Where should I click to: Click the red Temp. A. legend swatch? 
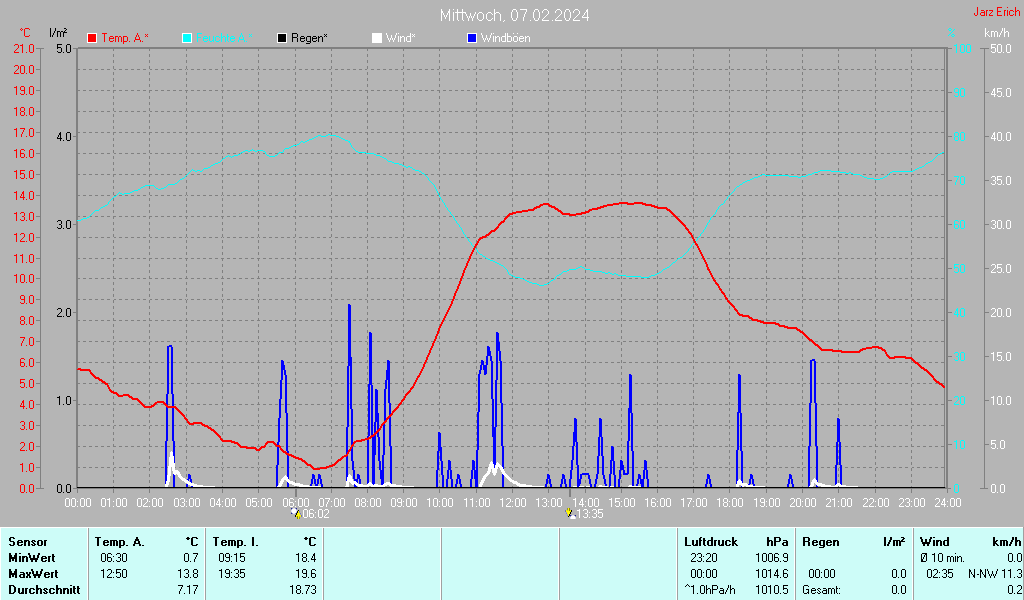tap(92, 39)
